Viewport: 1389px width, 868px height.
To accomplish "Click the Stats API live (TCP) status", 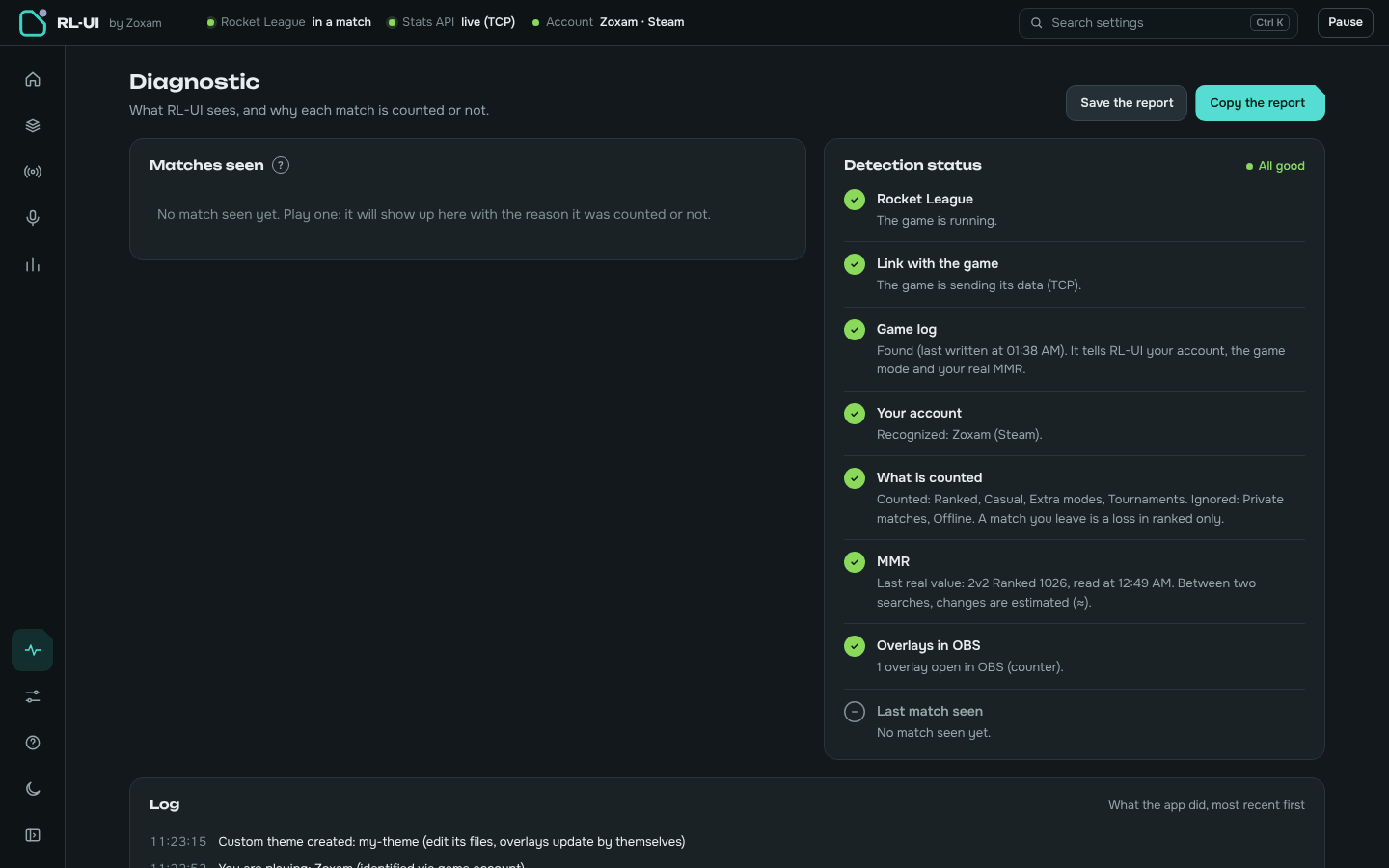I will pos(451,22).
